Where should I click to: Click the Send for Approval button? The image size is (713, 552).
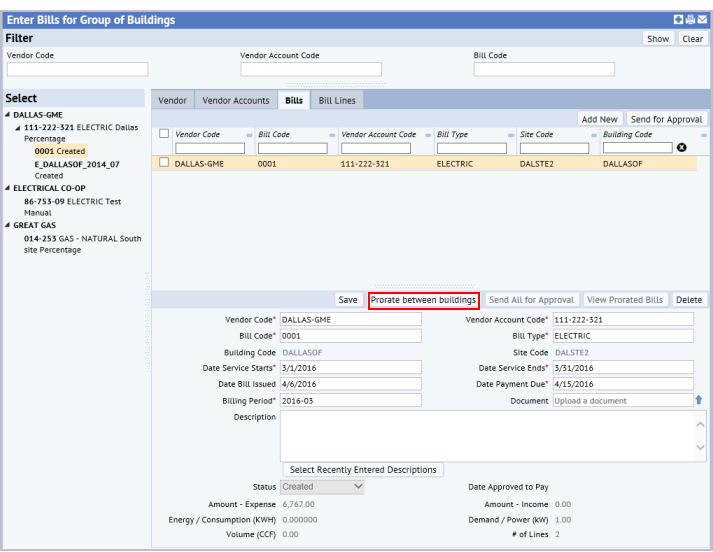[666, 119]
